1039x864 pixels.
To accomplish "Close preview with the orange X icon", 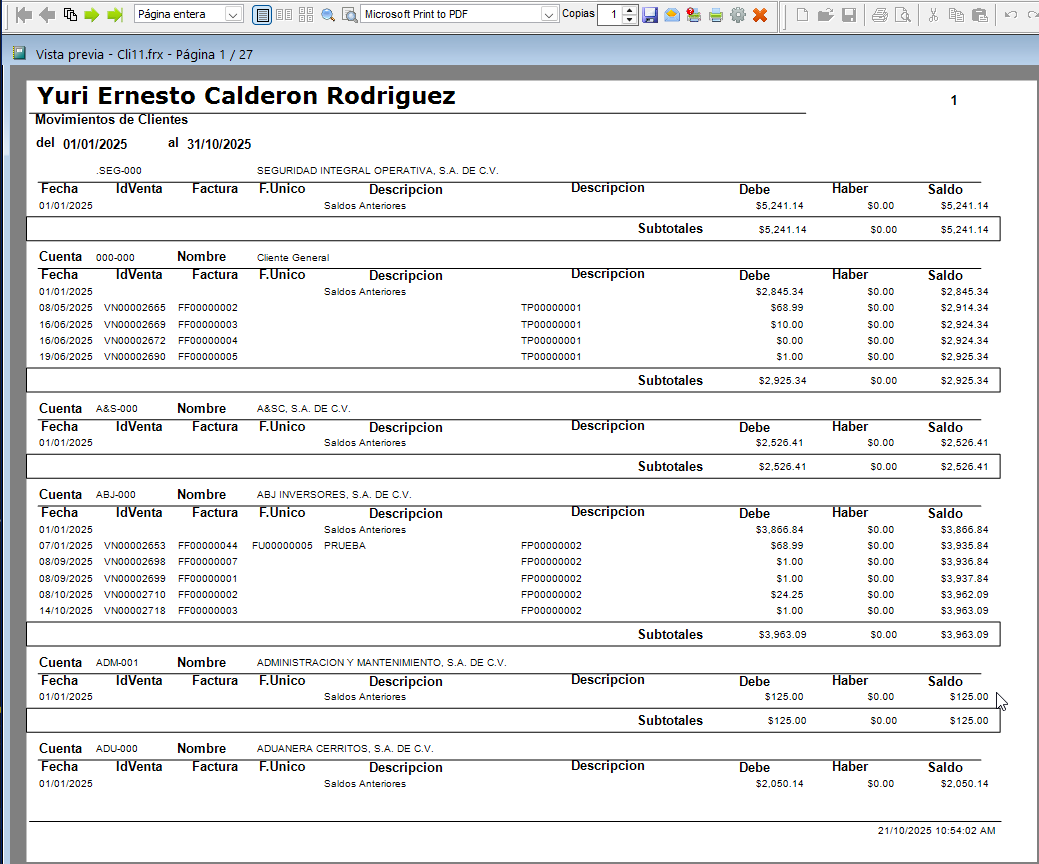I will pyautogui.click(x=760, y=15).
